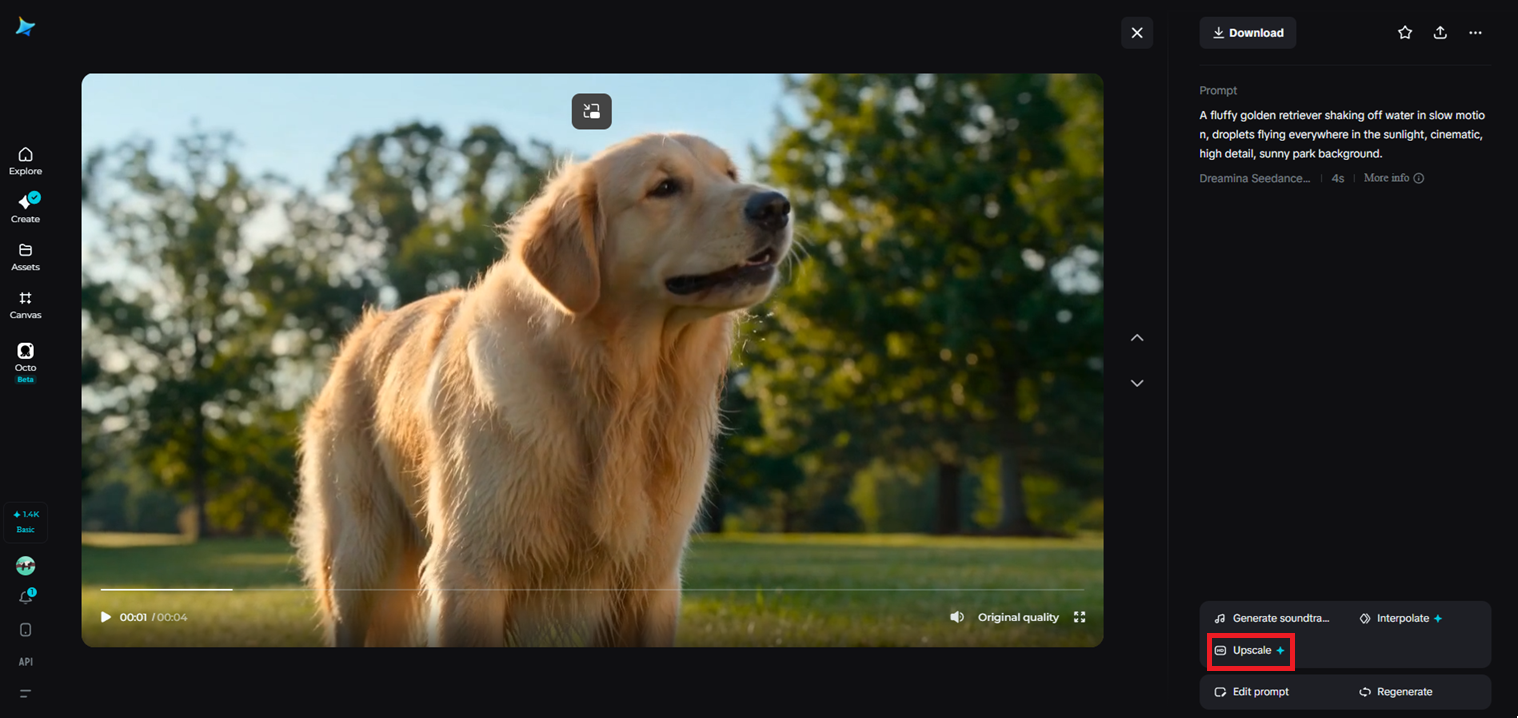Go to previous video with up chevron

point(1137,338)
